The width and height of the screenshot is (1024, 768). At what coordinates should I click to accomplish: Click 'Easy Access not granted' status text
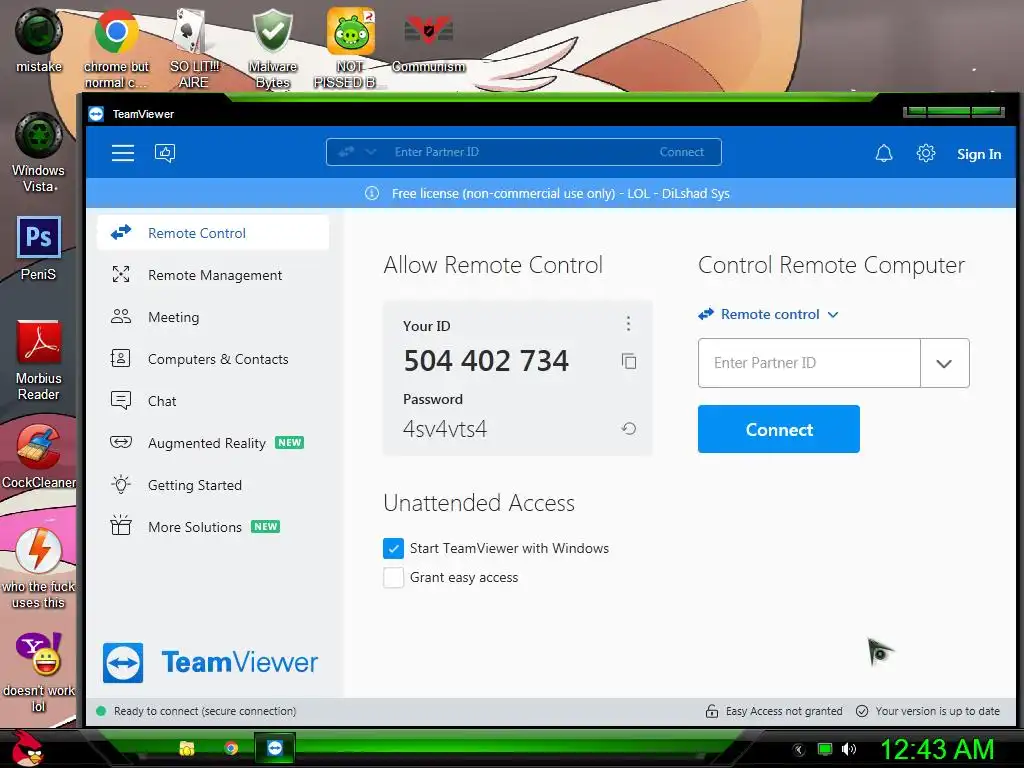pos(784,711)
